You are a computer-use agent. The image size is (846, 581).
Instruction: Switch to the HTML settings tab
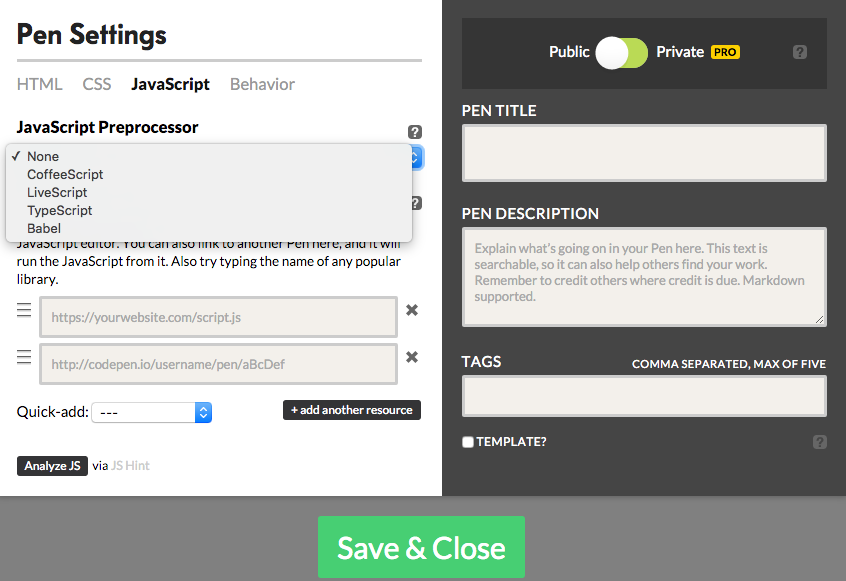[40, 84]
